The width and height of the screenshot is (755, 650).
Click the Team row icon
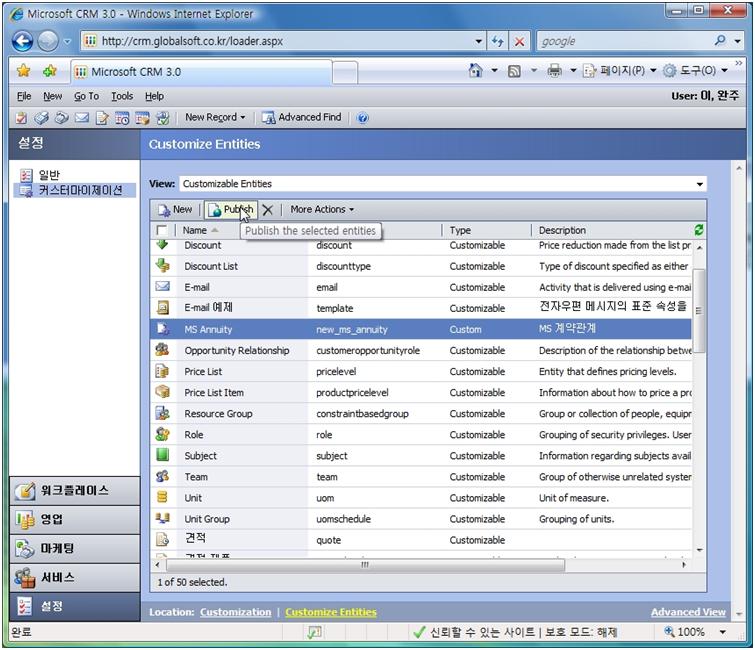pos(162,476)
